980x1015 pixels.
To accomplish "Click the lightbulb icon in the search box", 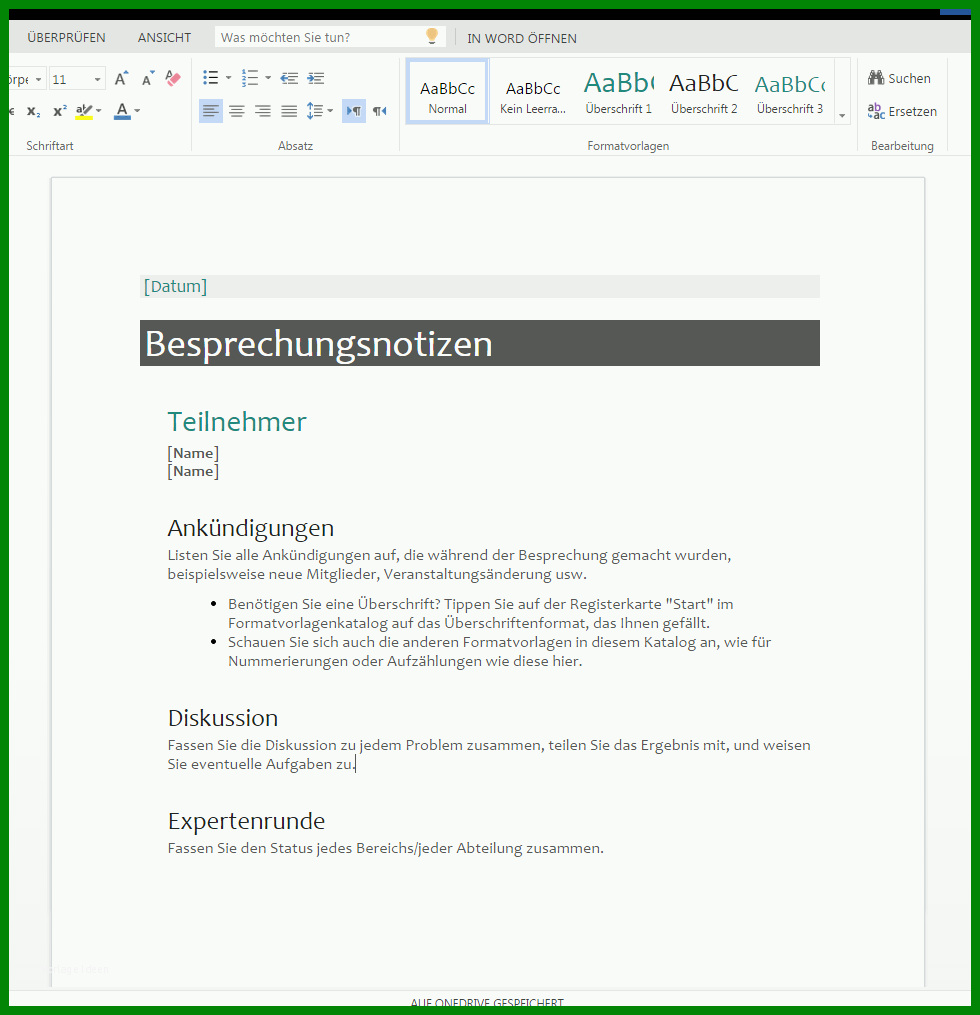I will pos(432,36).
